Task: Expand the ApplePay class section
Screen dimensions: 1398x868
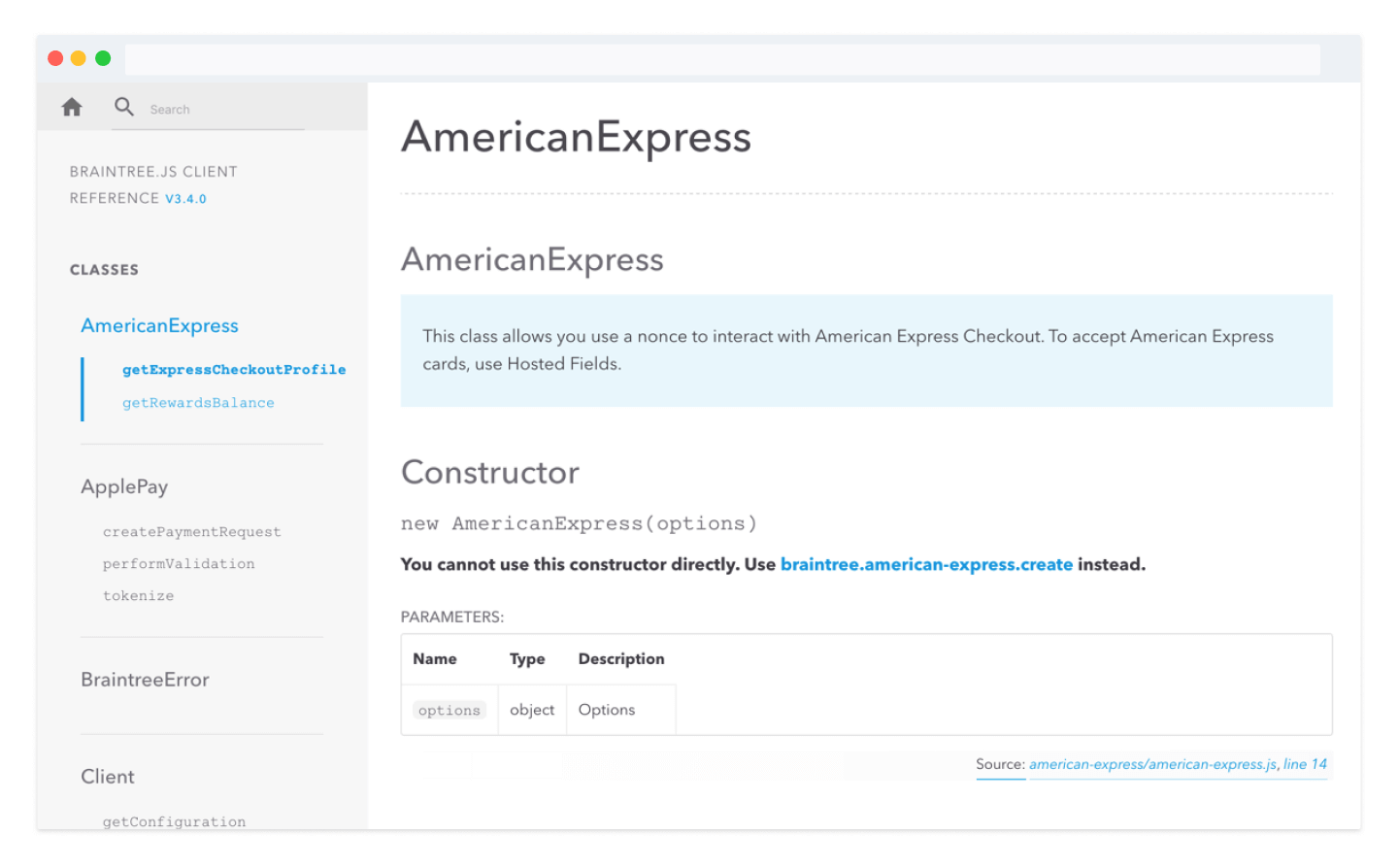Action: pyautogui.click(x=124, y=487)
